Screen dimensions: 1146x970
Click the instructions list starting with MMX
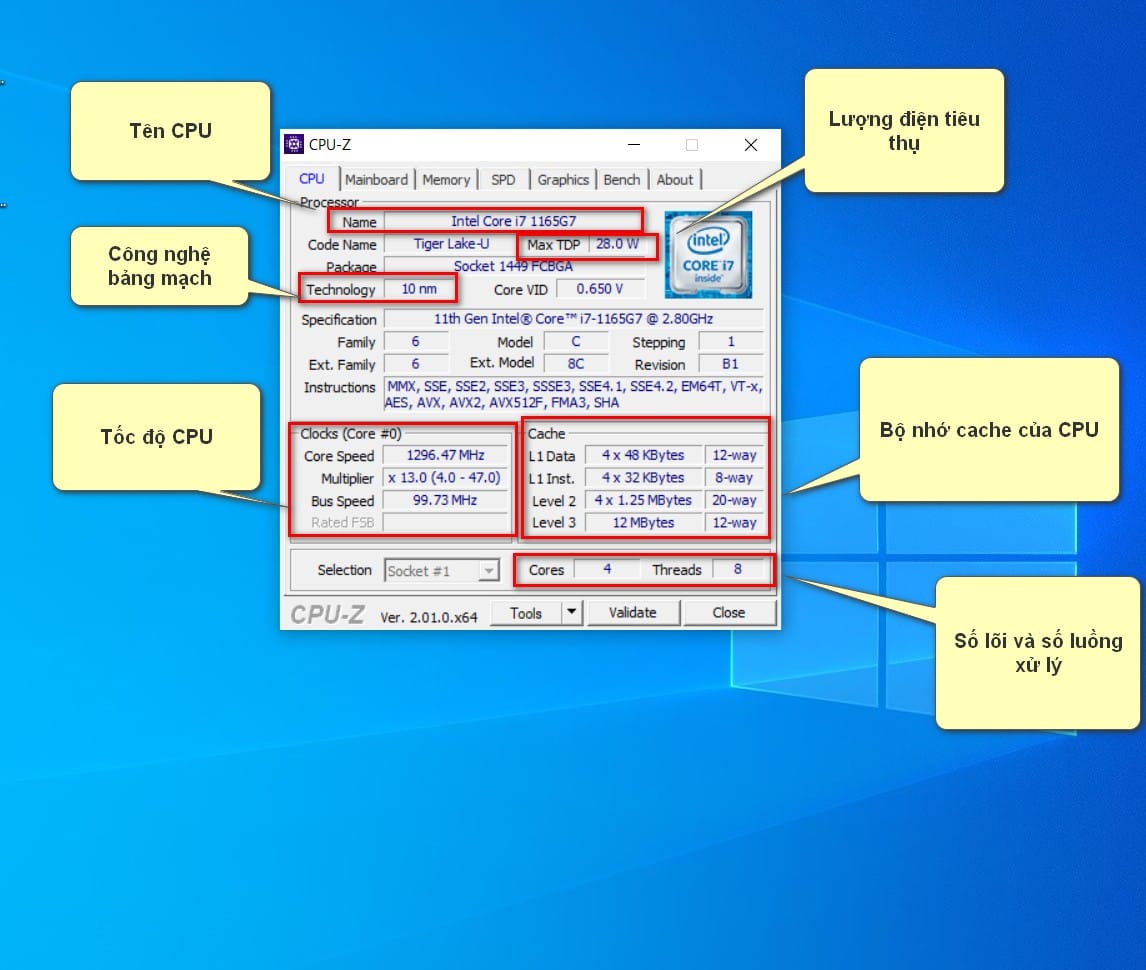coord(574,394)
